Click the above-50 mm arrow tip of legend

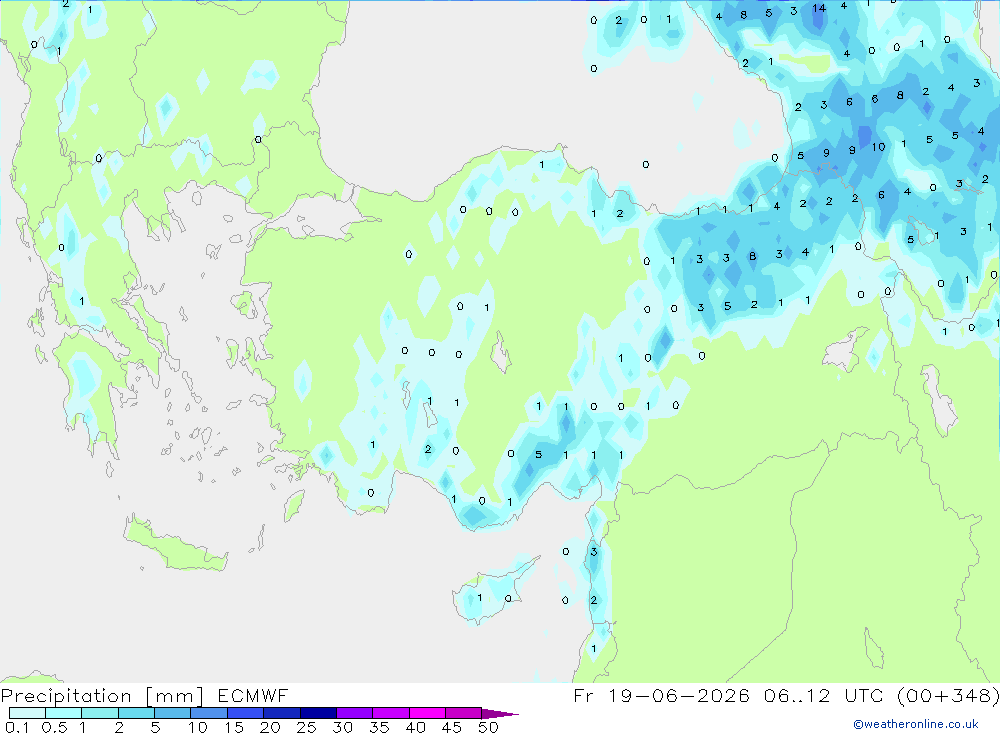point(500,714)
